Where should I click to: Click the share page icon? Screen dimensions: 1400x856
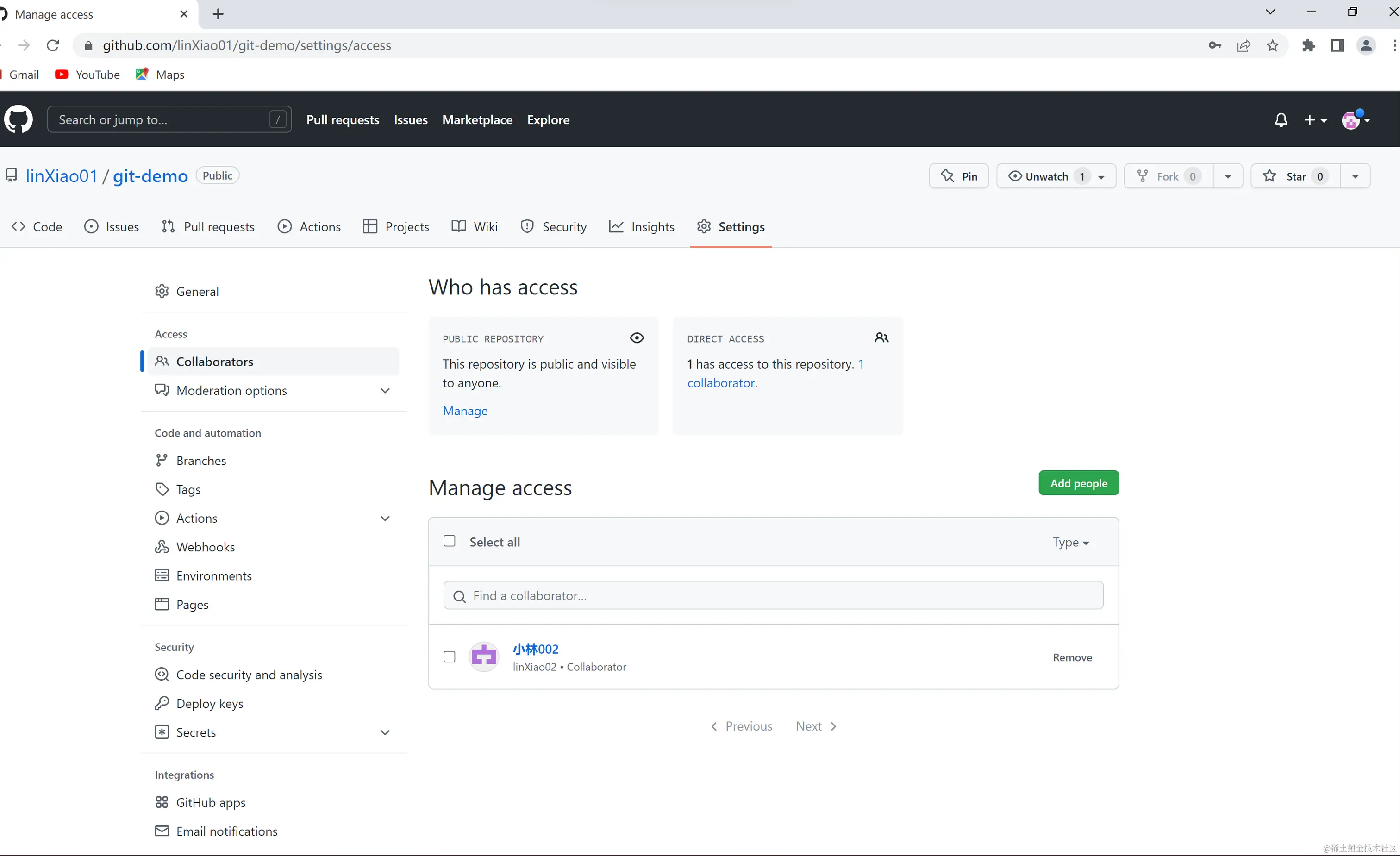[1244, 45]
